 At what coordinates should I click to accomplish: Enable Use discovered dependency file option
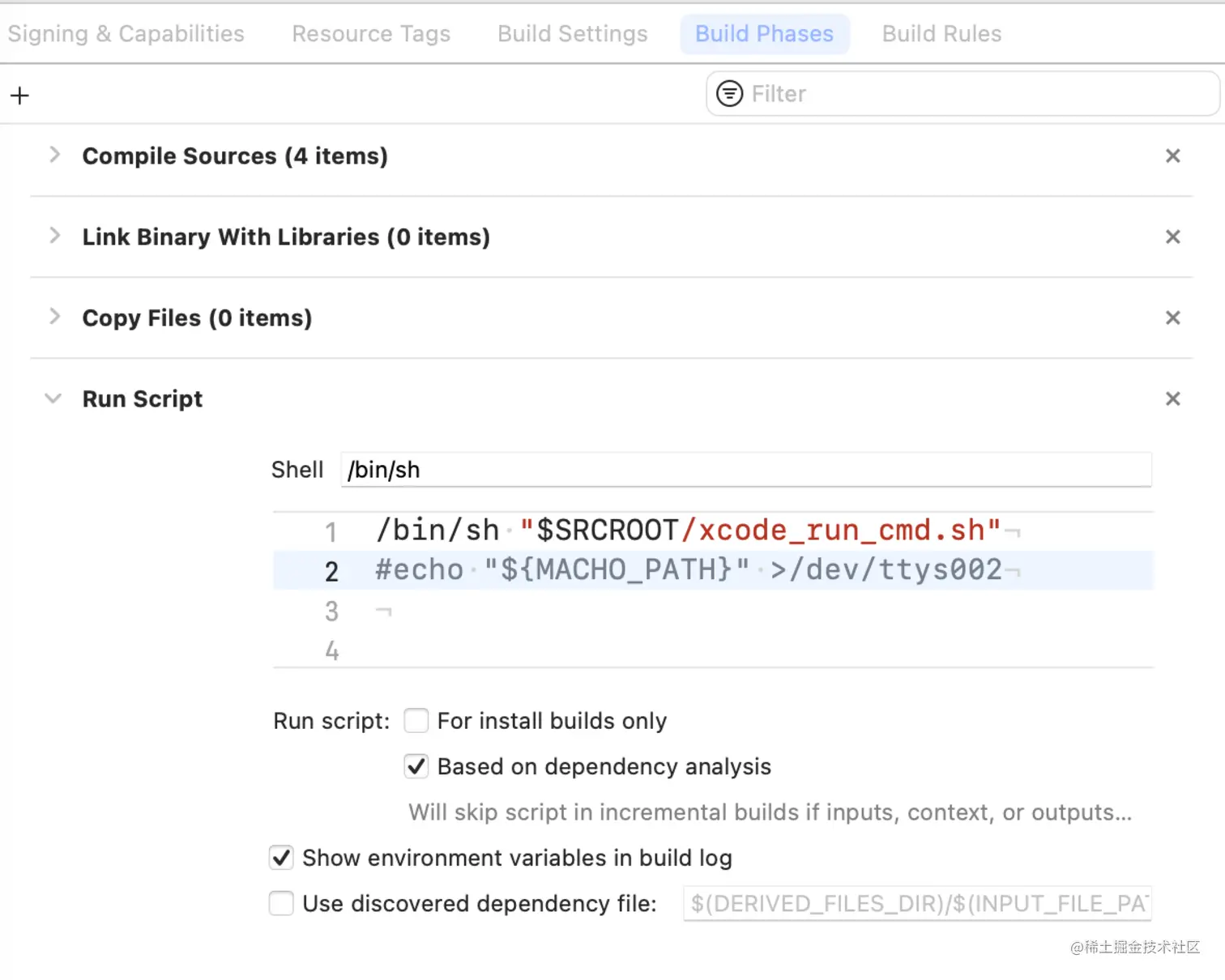click(281, 903)
